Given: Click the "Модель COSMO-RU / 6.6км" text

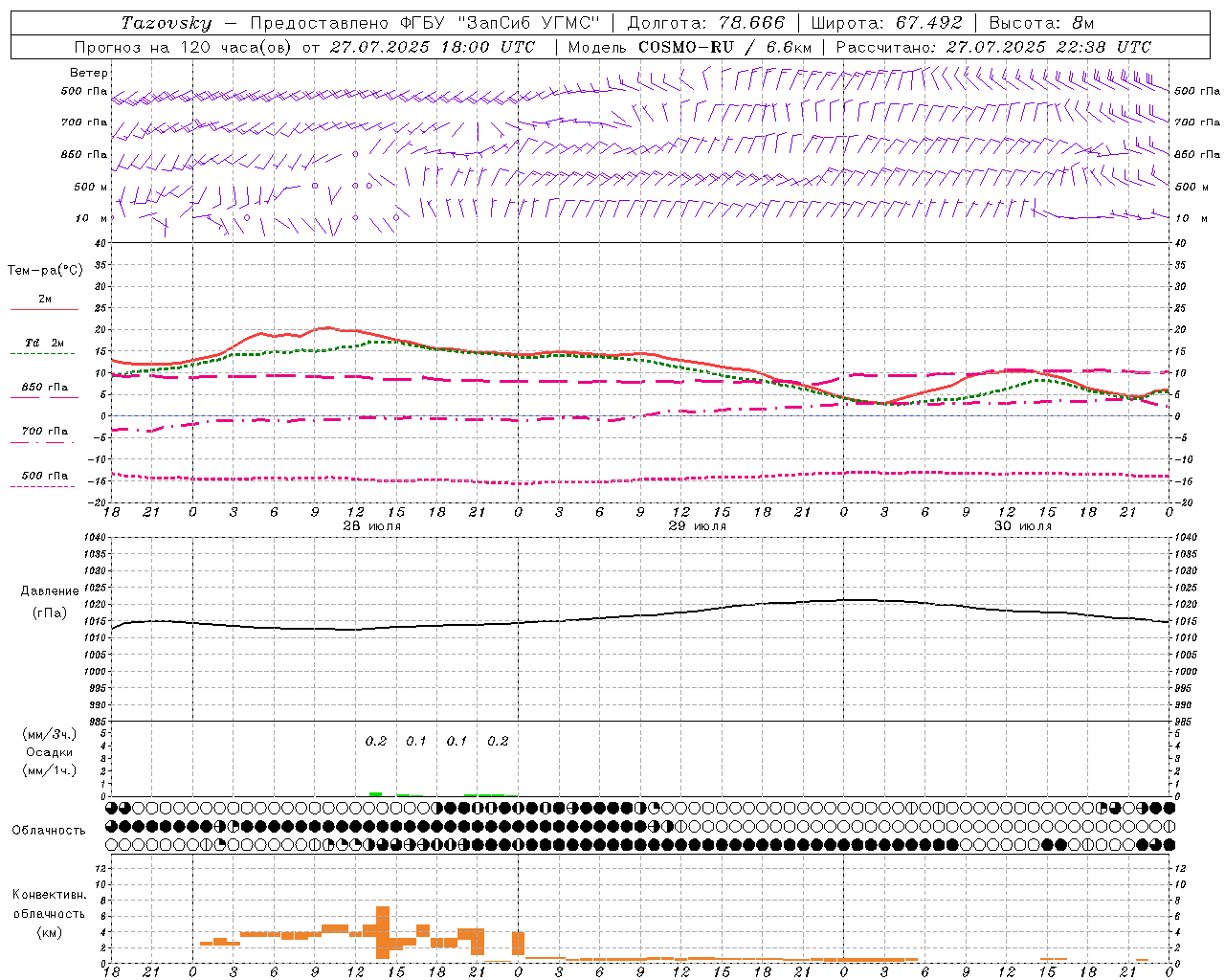Looking at the screenshot, I should point(689,47).
